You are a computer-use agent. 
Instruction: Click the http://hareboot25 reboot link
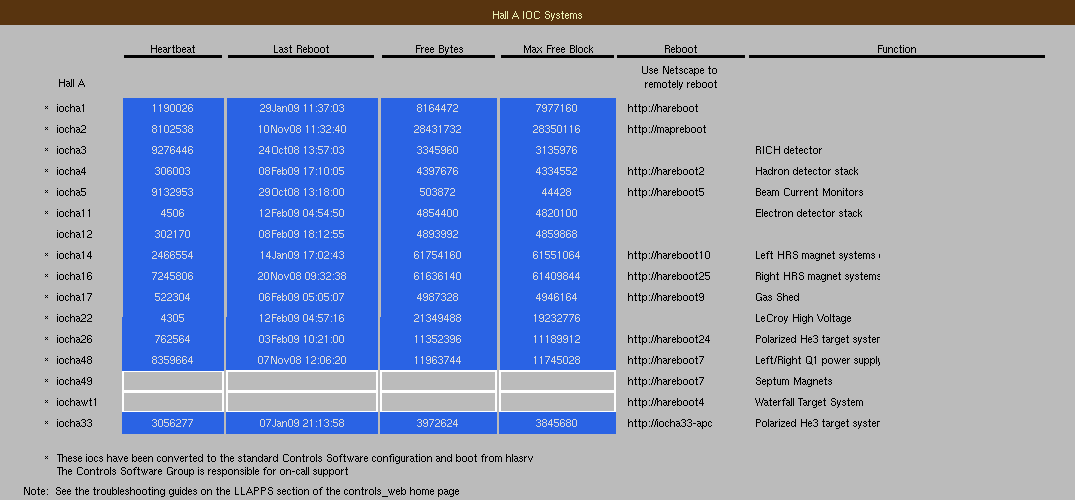(668, 276)
